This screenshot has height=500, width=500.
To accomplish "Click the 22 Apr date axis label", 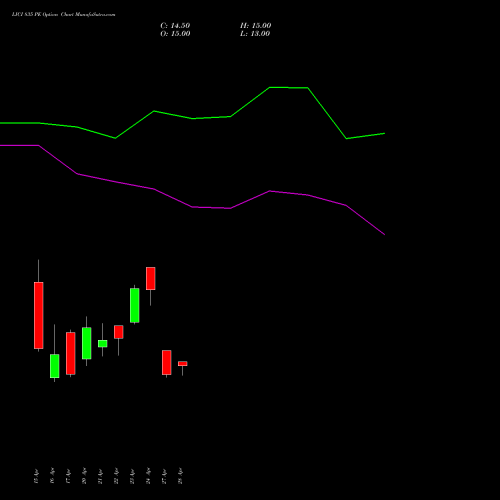I will [116, 476].
